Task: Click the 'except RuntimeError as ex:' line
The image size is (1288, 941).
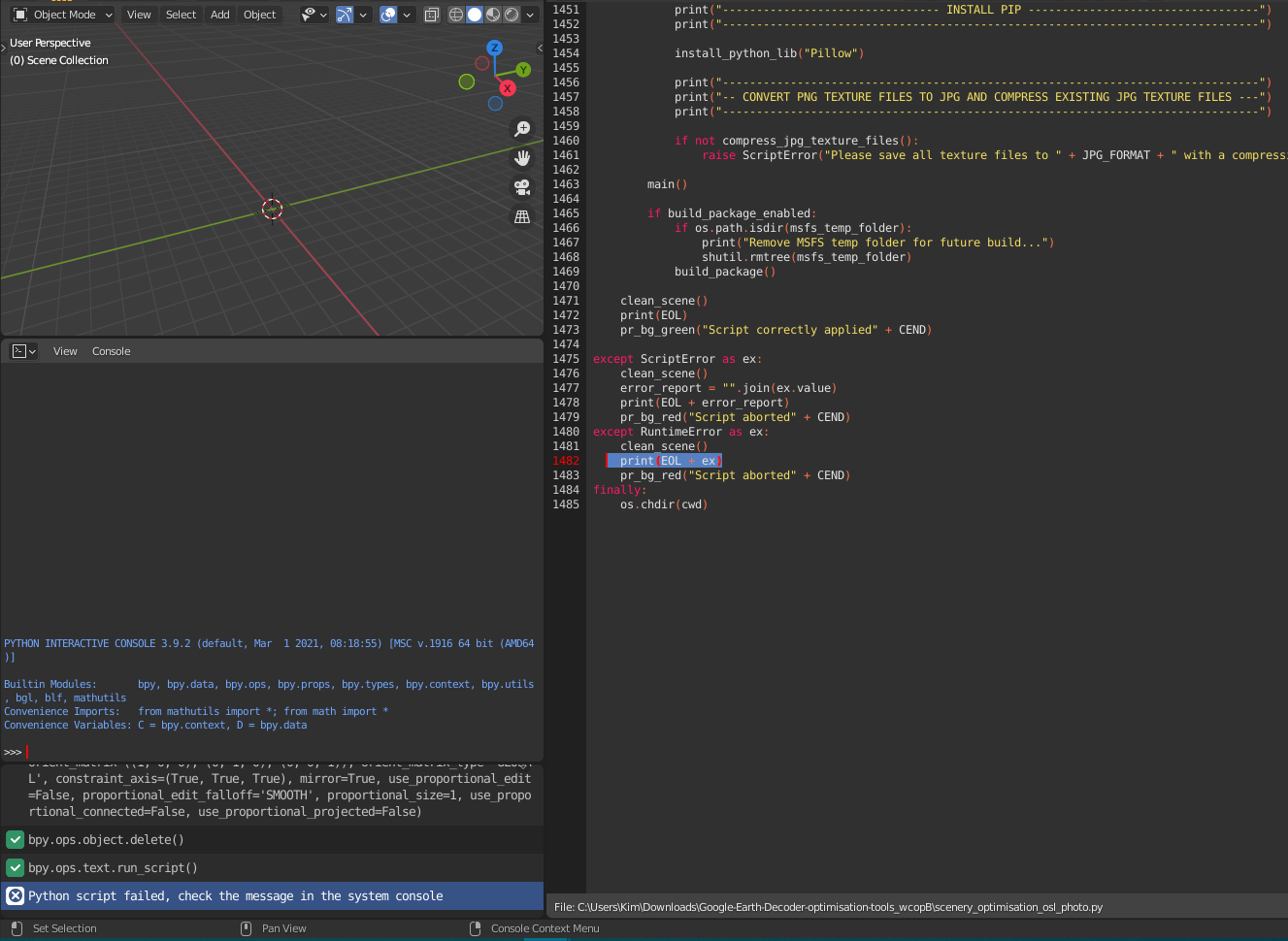Action: point(680,432)
